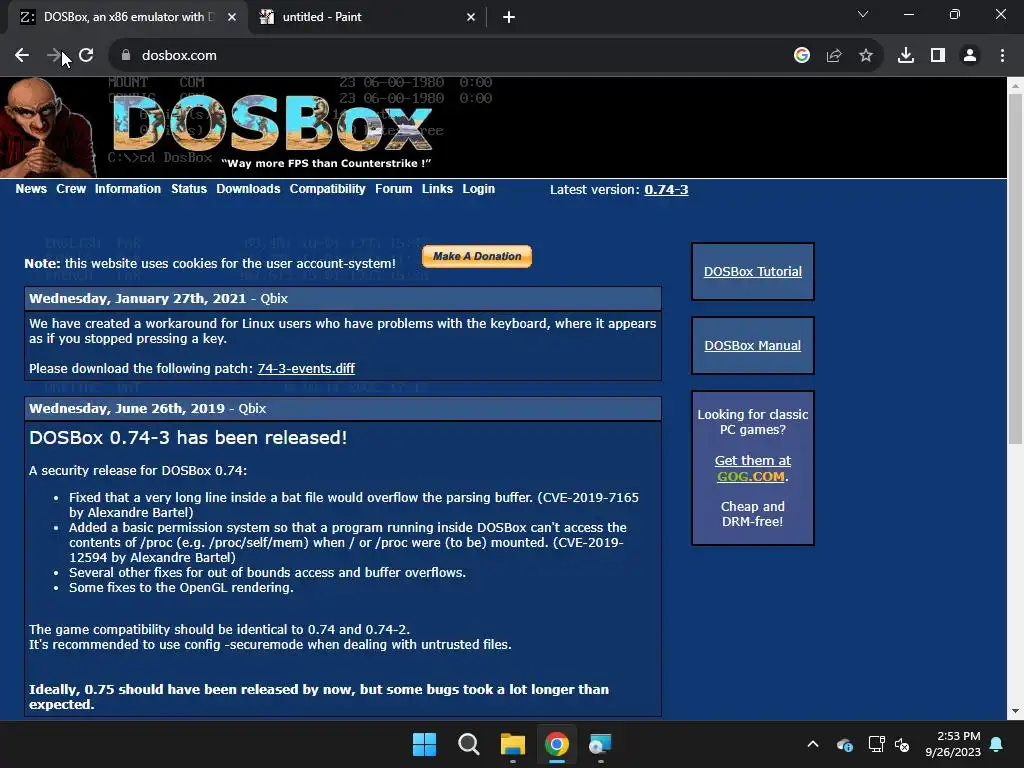This screenshot has height=768, width=1024.
Task: Close the DOSBox tab
Action: point(232,17)
